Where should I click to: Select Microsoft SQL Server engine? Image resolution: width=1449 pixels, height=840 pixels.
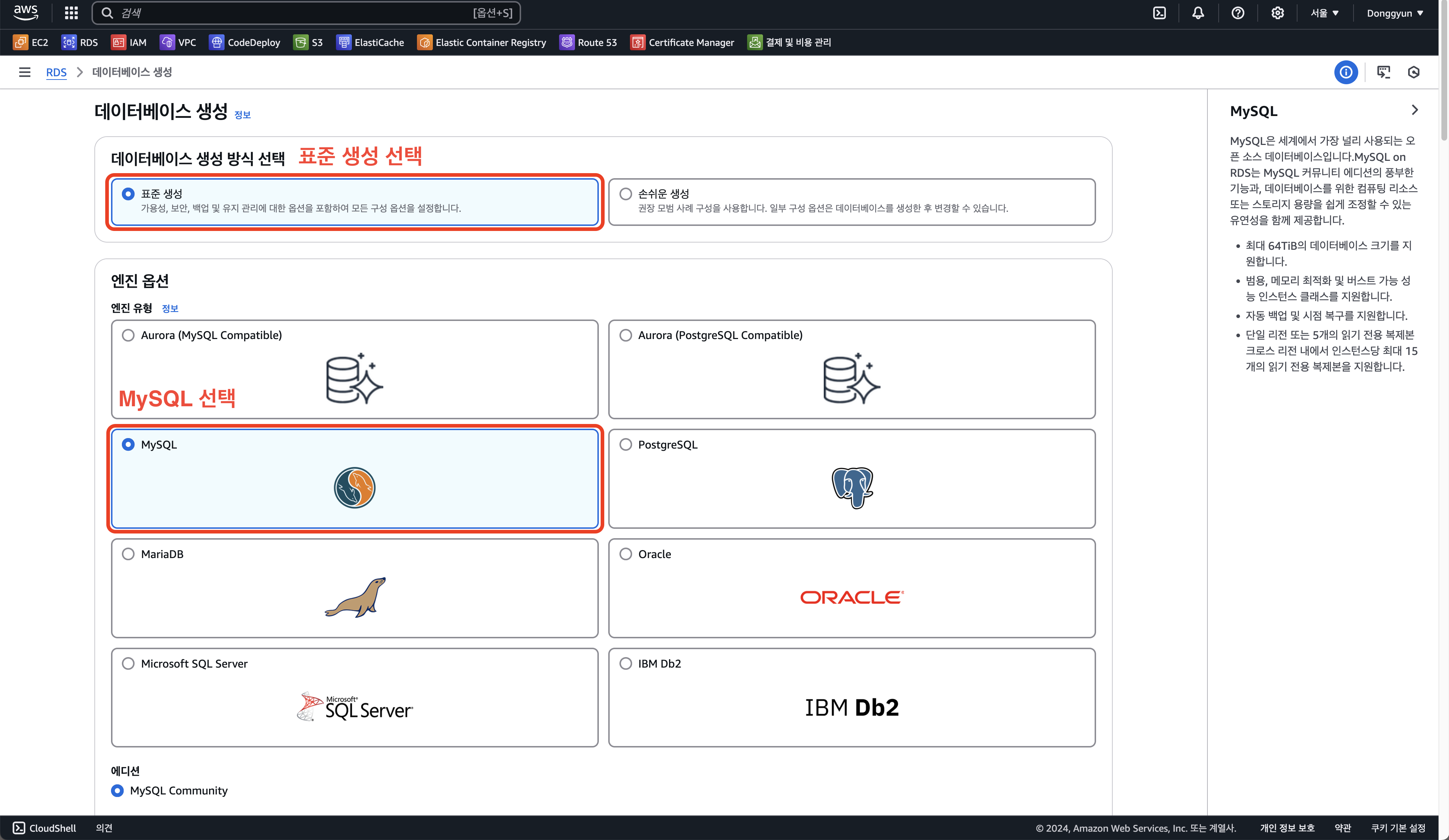(128, 664)
